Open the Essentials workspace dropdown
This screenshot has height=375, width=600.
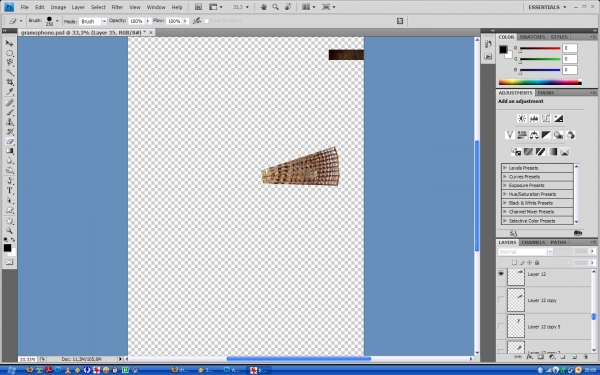(547, 7)
